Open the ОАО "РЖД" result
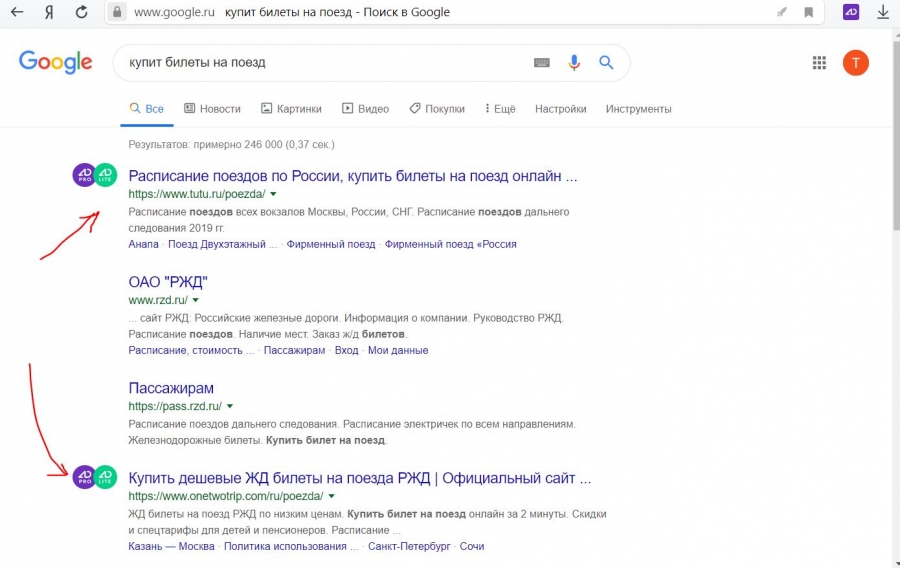 click(168, 282)
